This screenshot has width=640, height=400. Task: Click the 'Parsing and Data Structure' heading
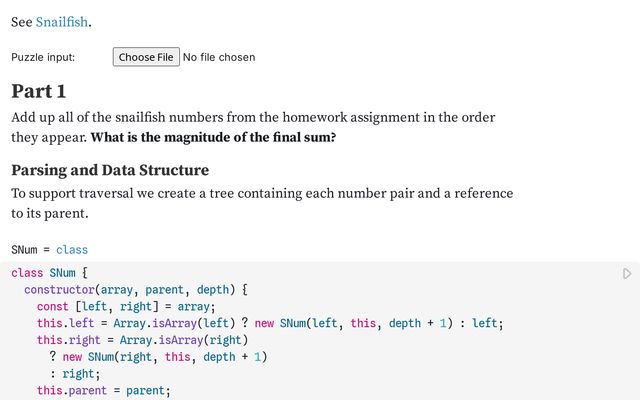(110, 170)
